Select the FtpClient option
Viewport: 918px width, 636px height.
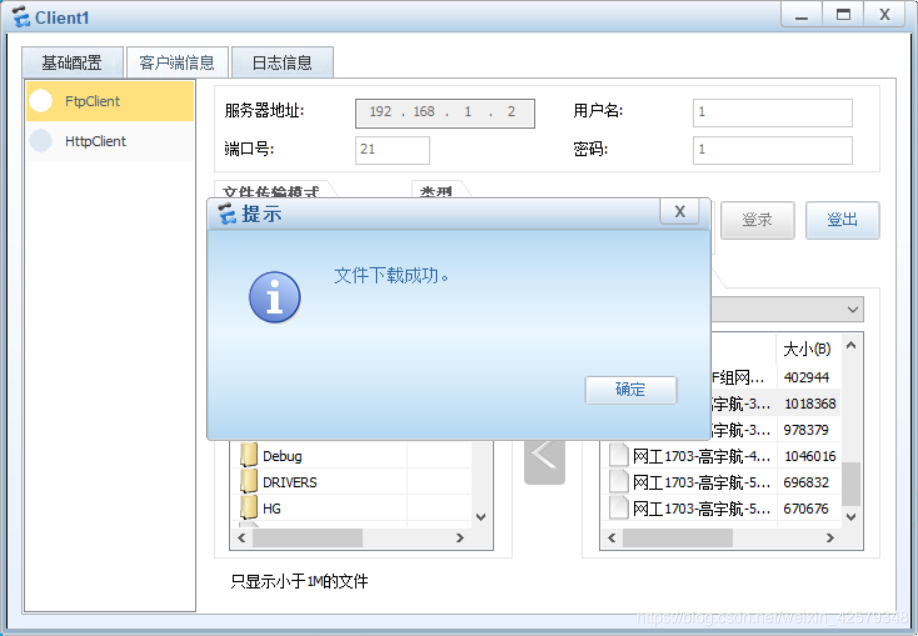[x=110, y=101]
